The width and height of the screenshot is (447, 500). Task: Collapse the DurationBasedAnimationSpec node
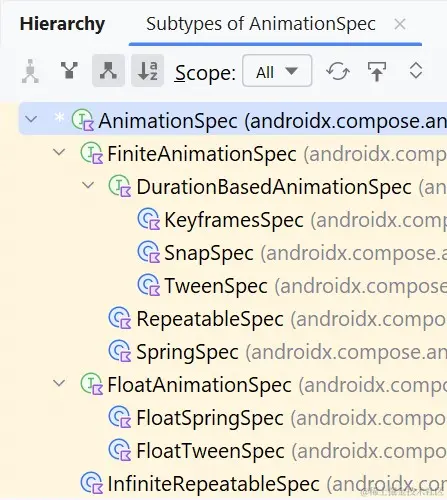click(x=88, y=185)
